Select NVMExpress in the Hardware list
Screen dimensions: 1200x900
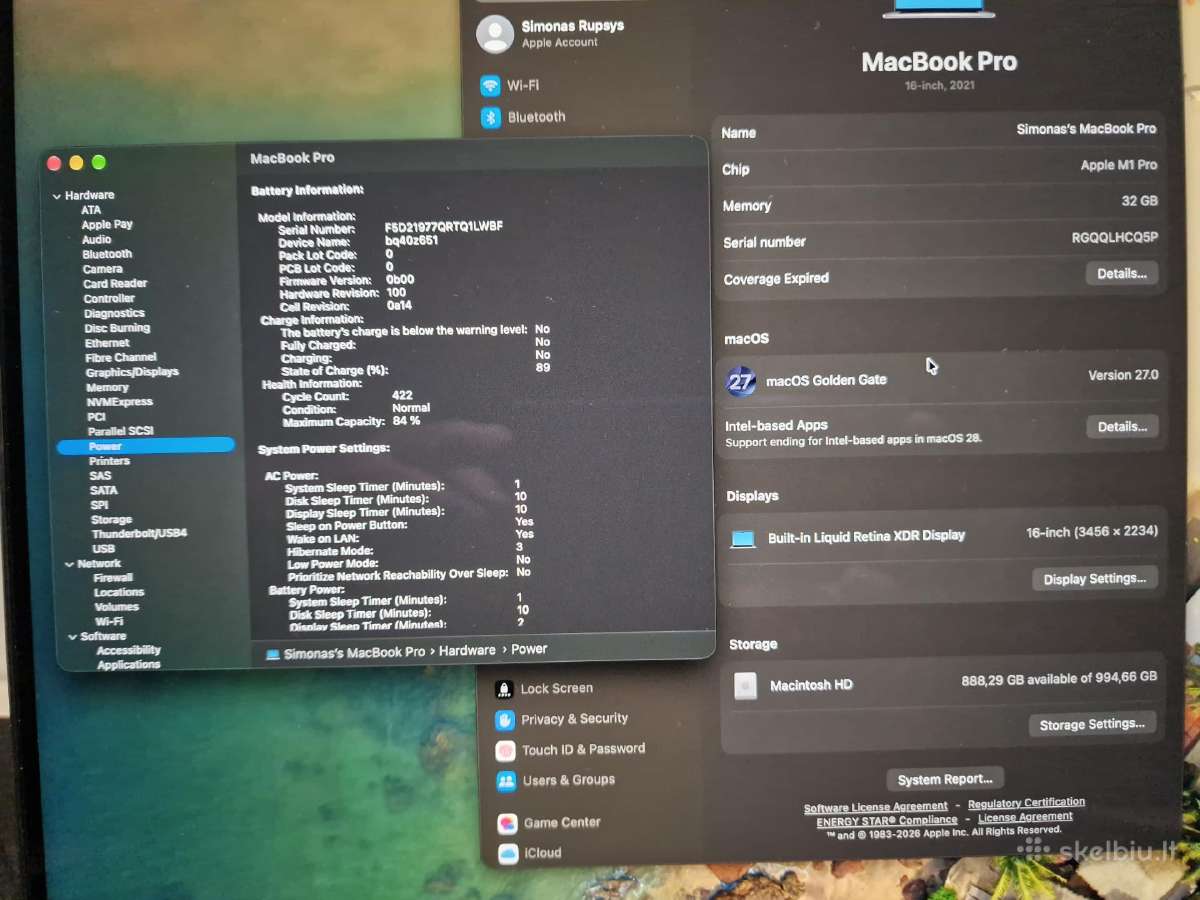point(120,402)
